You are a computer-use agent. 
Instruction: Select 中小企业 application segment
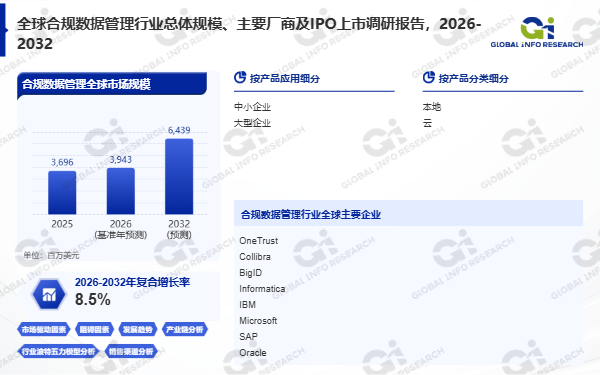(x=253, y=107)
